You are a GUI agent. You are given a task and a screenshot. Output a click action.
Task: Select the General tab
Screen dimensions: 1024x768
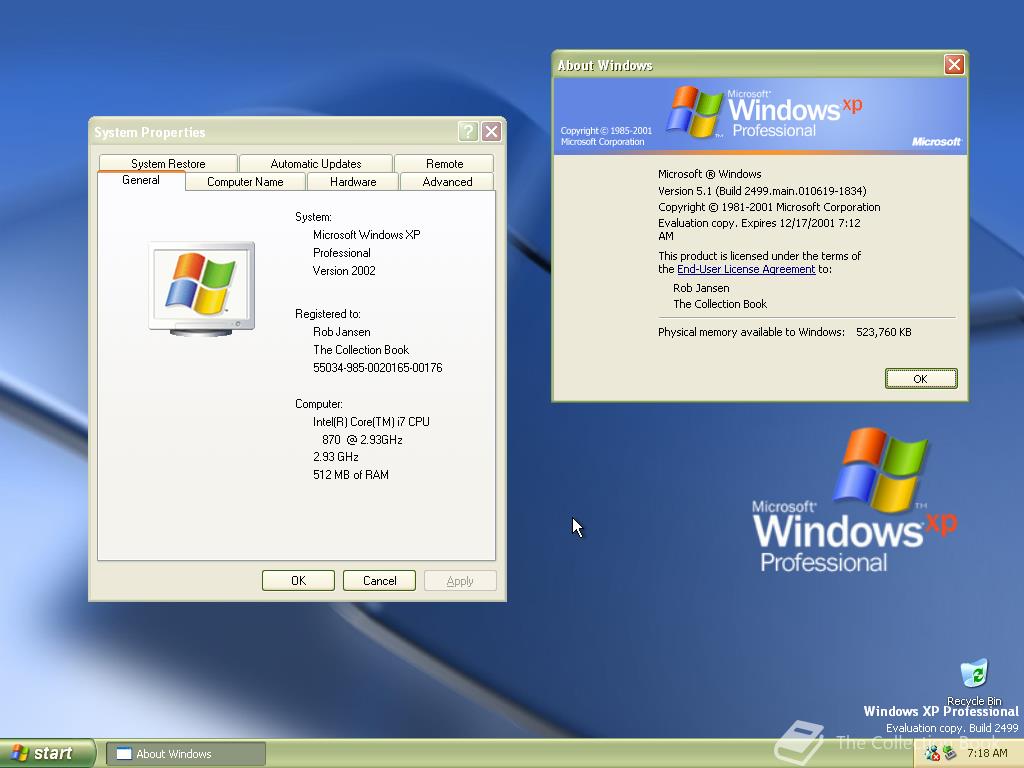tap(141, 180)
